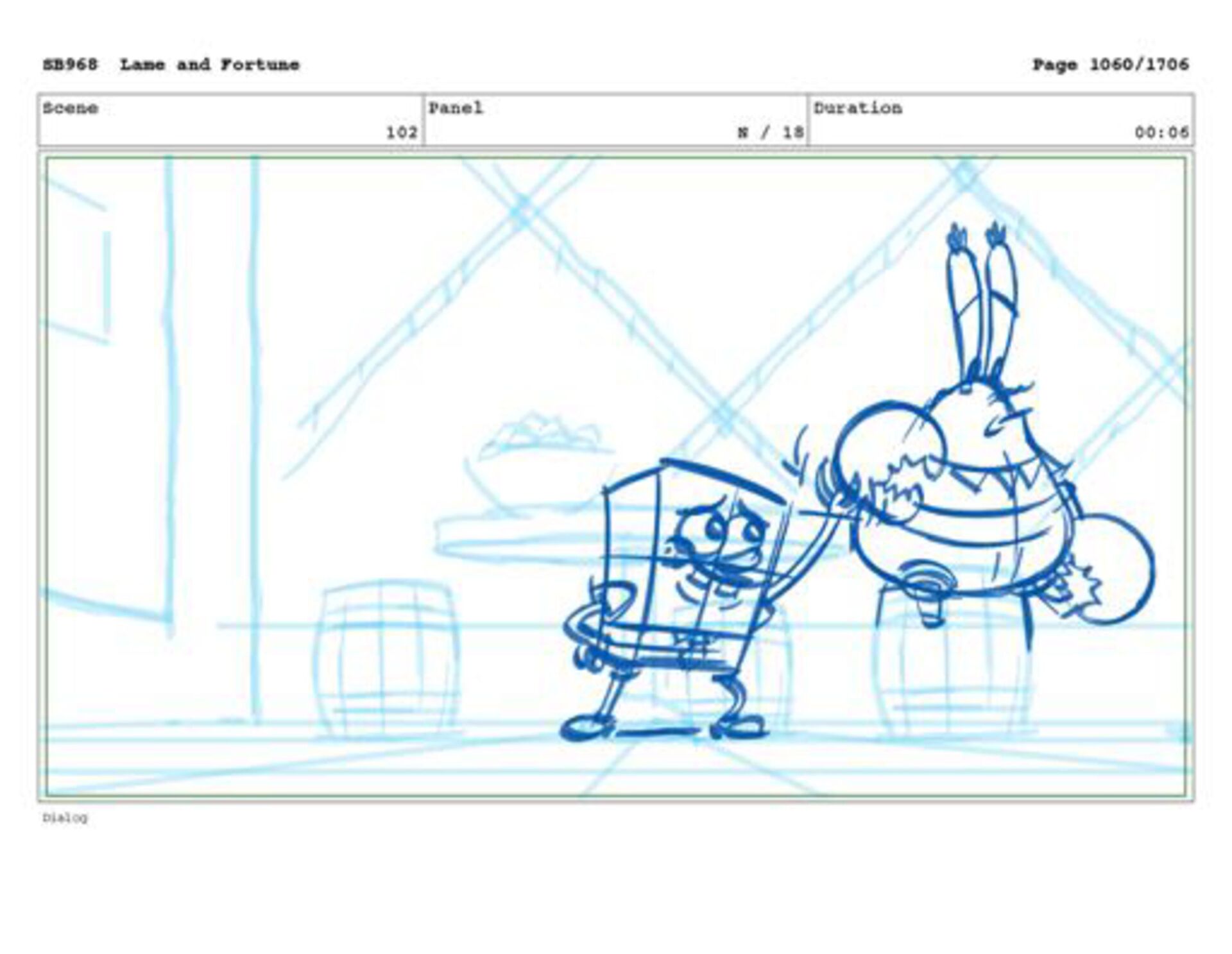Screen dimensions: 1232x954
Task: Click the storyboard sketch of SpongeBob and Mr. Krabs
Action: pyautogui.click(x=615, y=477)
